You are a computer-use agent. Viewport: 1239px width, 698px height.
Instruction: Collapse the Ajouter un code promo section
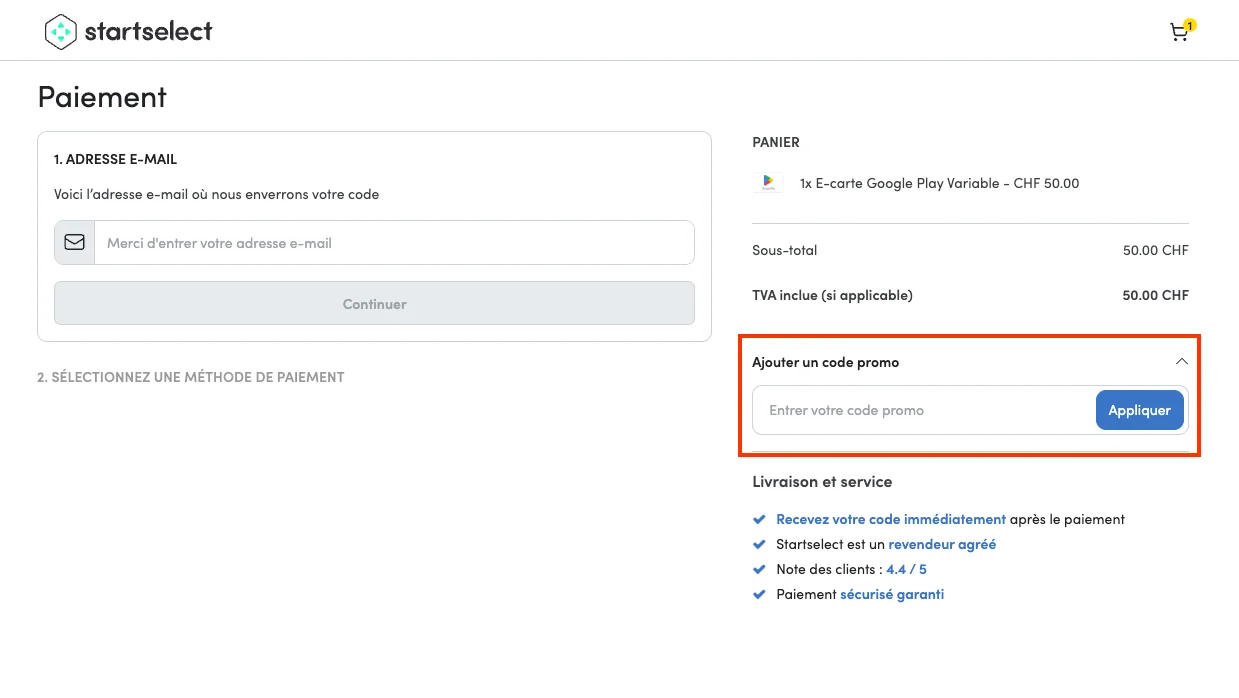click(1181, 361)
